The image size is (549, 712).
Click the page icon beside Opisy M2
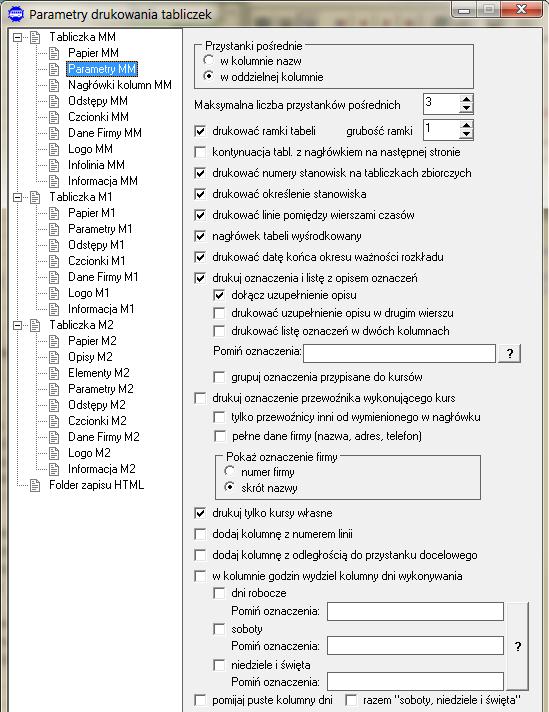point(54,357)
